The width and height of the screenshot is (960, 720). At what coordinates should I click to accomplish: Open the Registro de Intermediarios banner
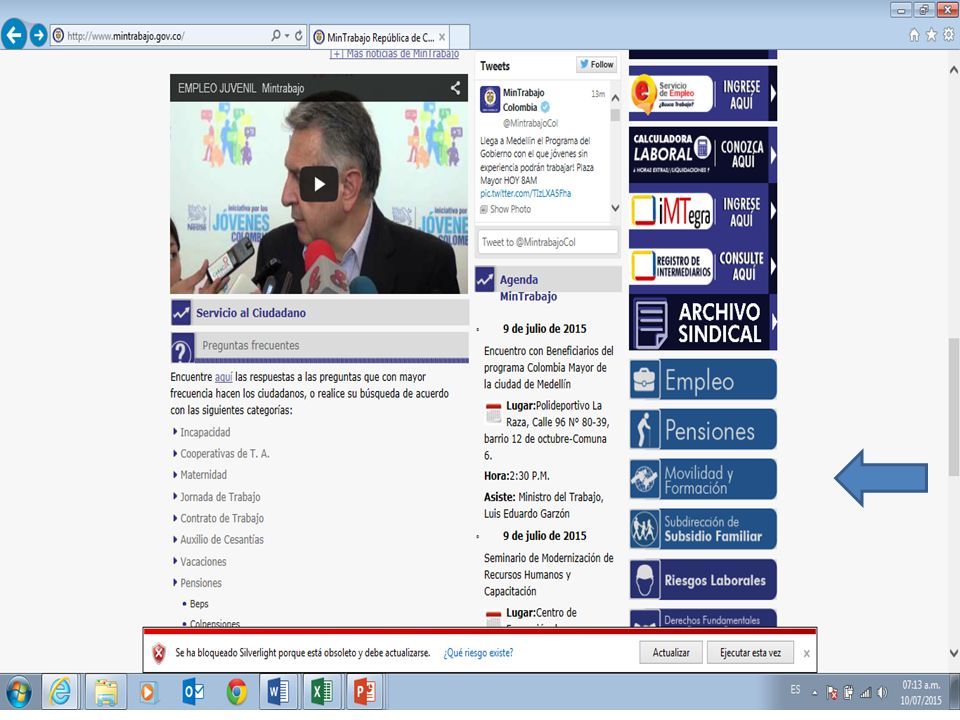[703, 266]
